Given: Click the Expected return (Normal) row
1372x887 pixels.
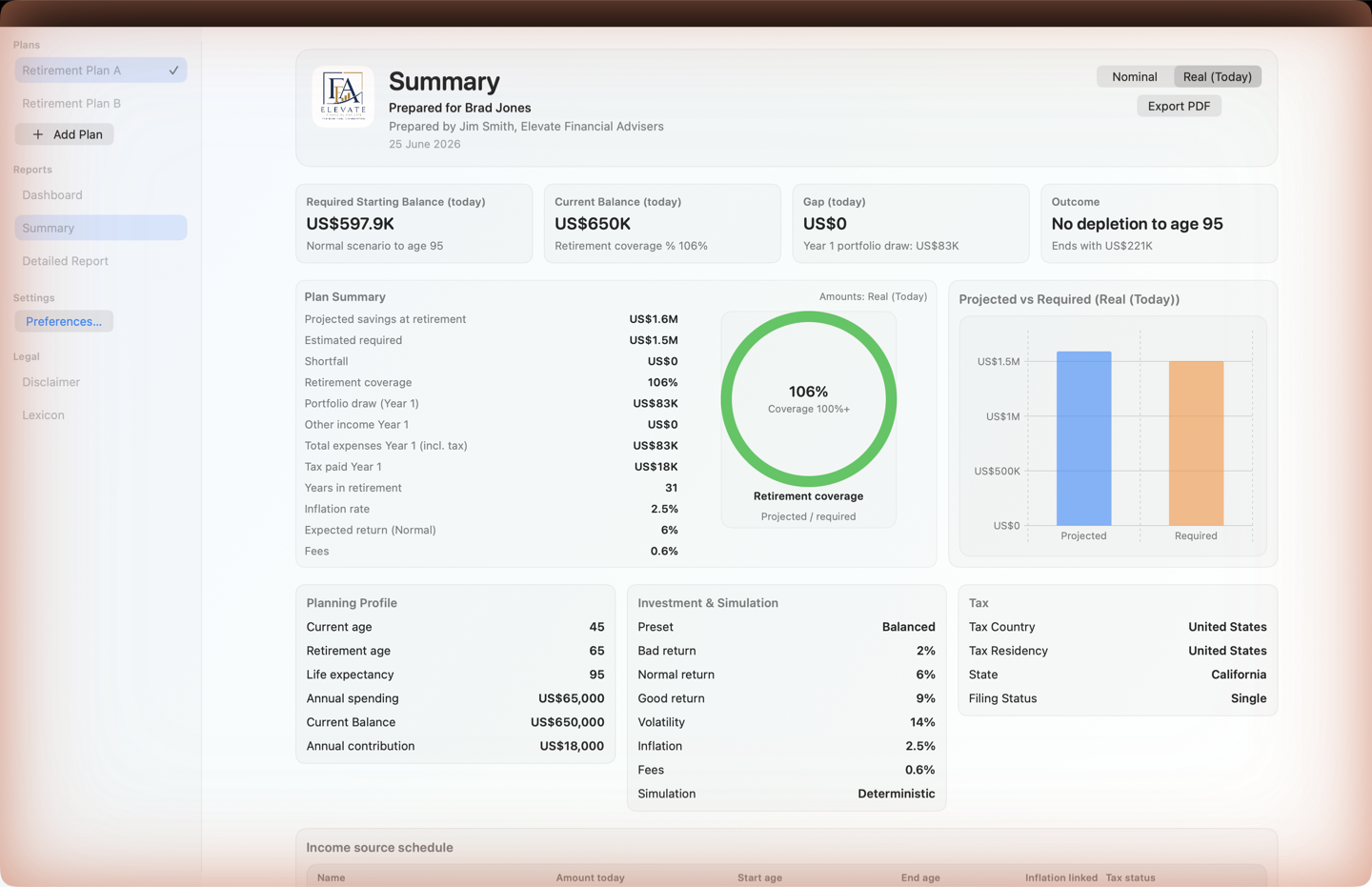Looking at the screenshot, I should click(x=492, y=530).
